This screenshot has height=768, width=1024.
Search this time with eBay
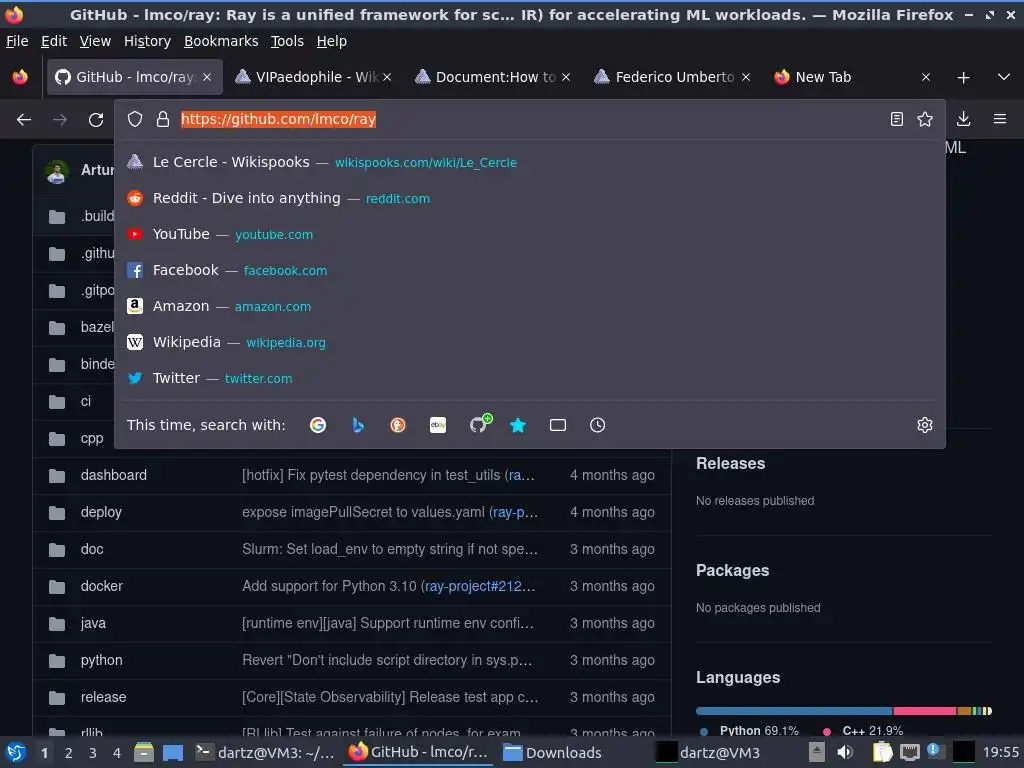438,425
